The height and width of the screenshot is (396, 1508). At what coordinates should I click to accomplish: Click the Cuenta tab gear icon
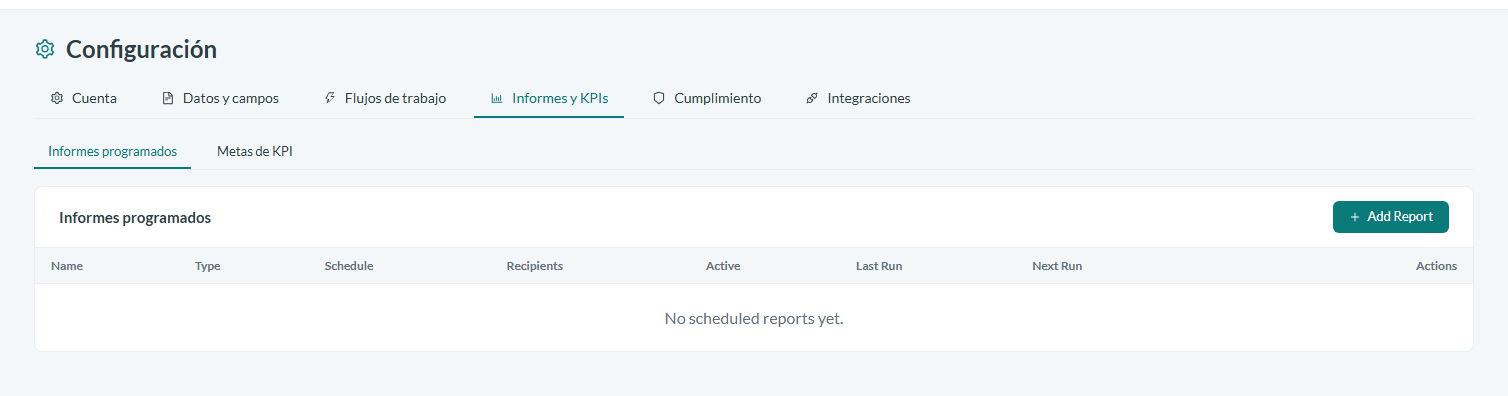pyautogui.click(x=57, y=98)
